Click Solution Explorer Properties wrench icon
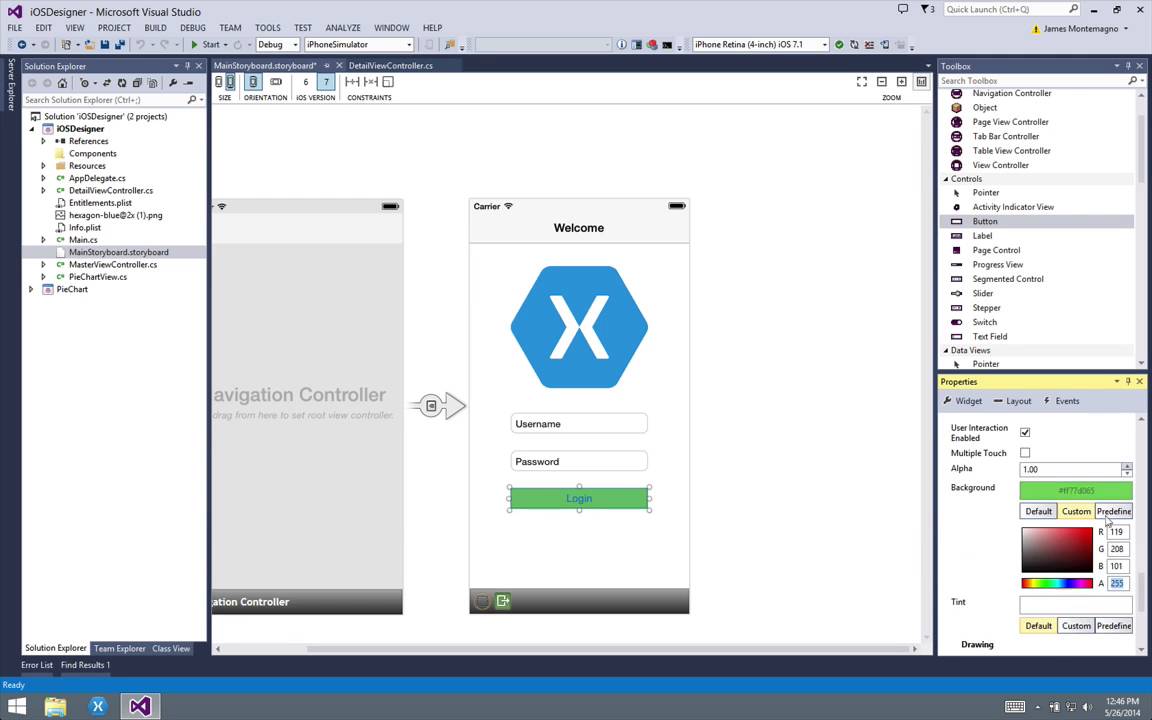1152x720 pixels. pyautogui.click(x=173, y=83)
